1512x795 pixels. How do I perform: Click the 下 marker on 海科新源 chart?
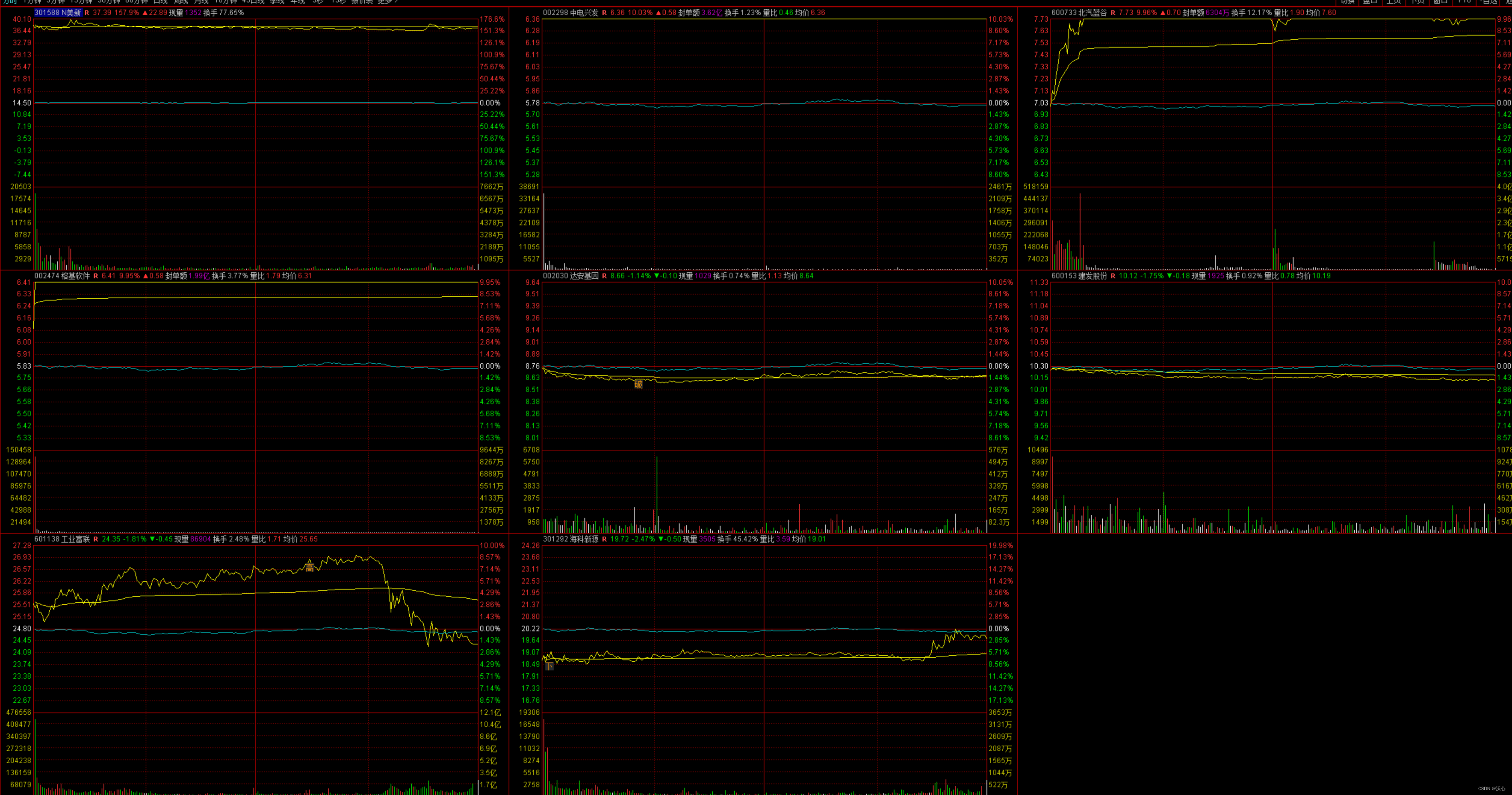tap(549, 666)
